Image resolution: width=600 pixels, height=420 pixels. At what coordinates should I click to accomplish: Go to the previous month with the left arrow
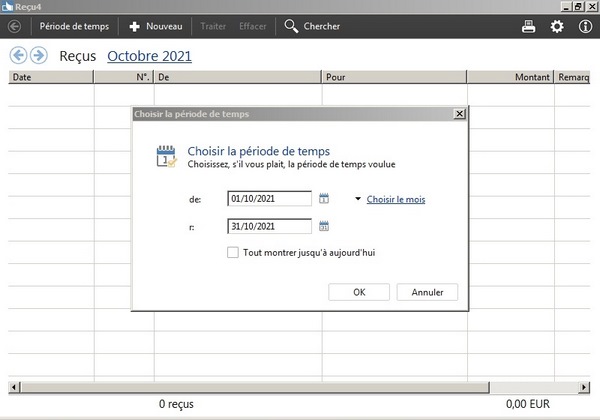click(18, 55)
